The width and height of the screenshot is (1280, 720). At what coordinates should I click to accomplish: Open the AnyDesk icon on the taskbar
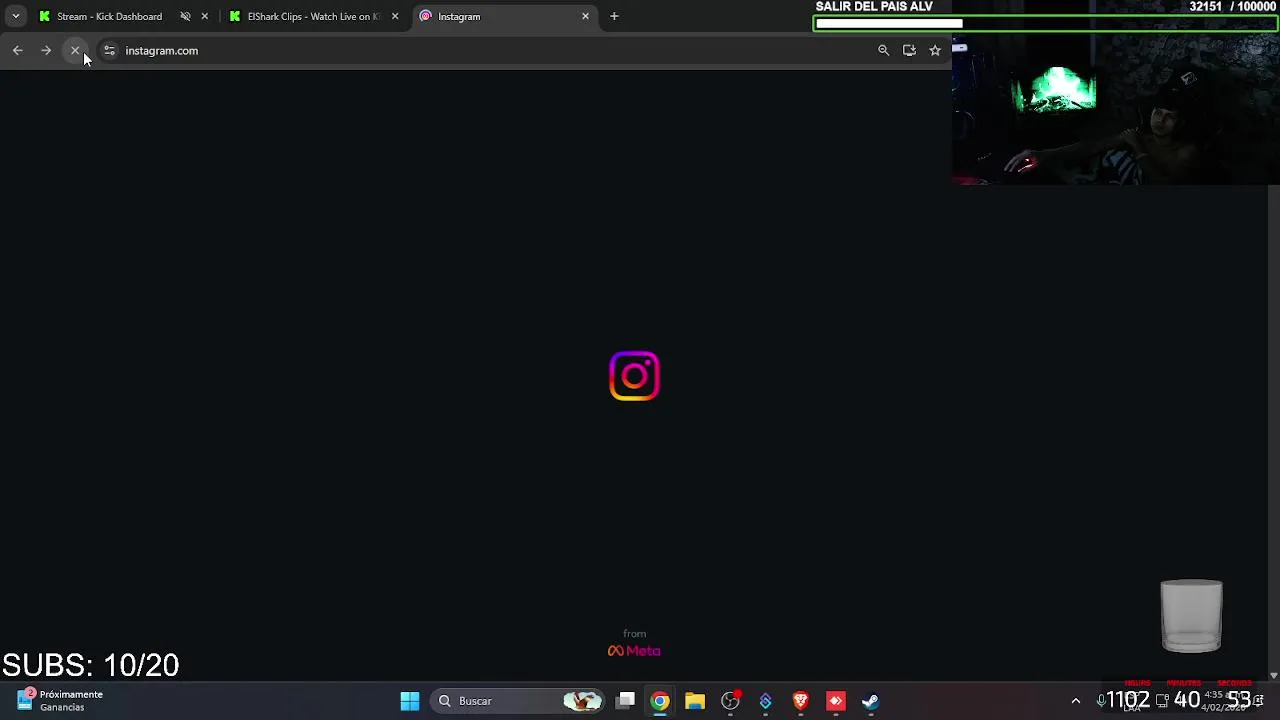(835, 701)
